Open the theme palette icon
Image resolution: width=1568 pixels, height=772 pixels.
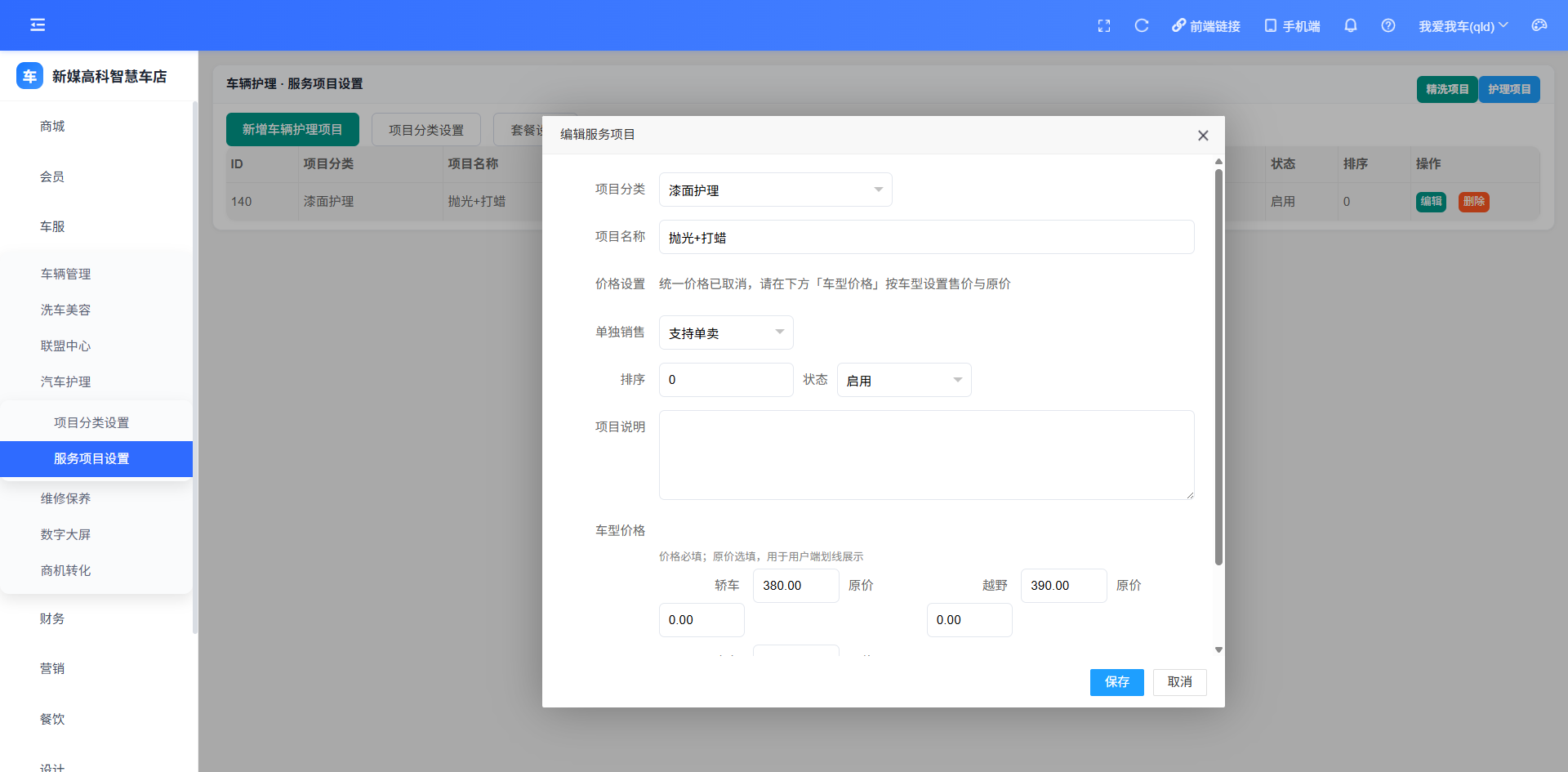pyautogui.click(x=1539, y=26)
